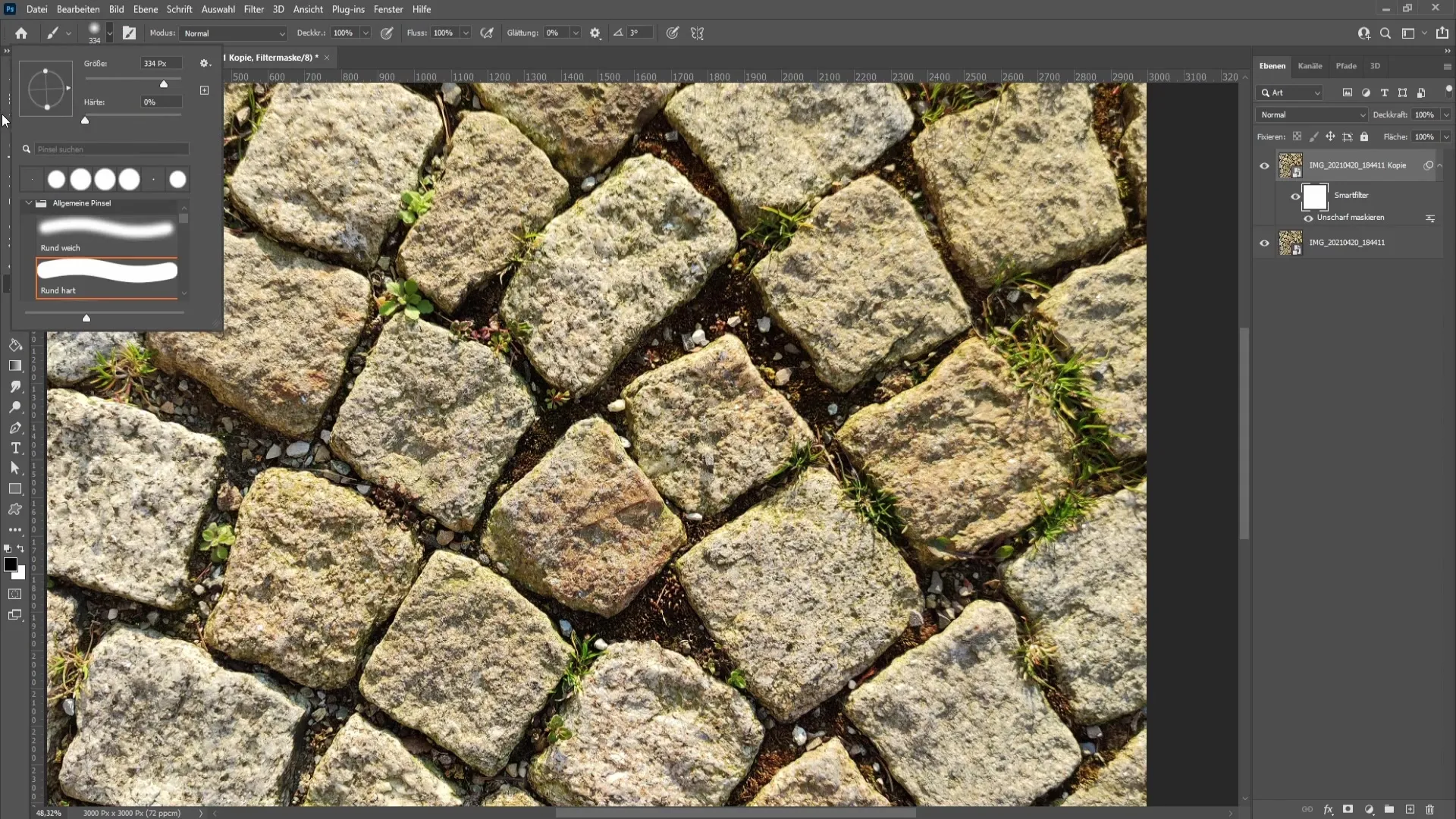Viewport: 1456px width, 819px height.
Task: Toggle Smartfilter layer visibility
Action: click(1294, 195)
